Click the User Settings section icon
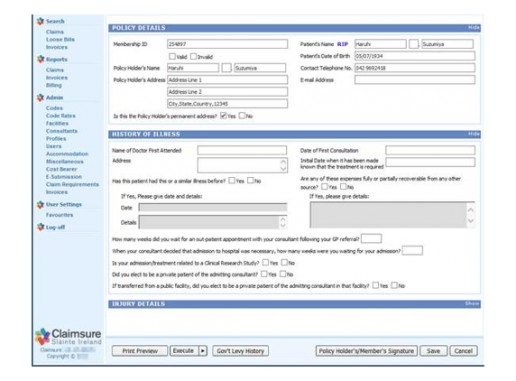516x381 pixels. [40, 204]
